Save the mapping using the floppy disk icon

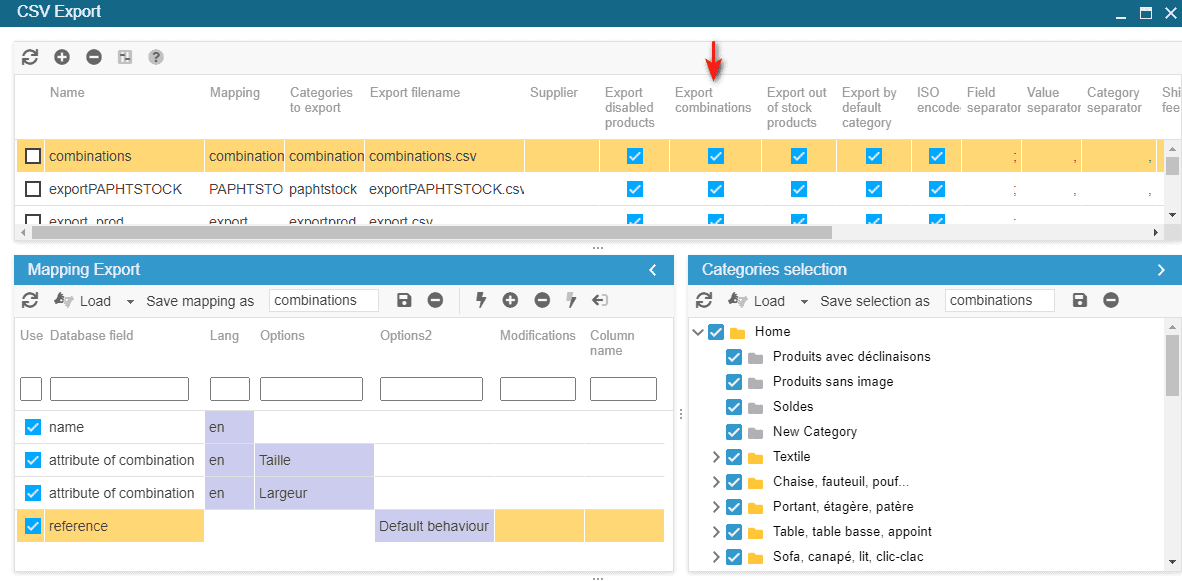point(404,301)
